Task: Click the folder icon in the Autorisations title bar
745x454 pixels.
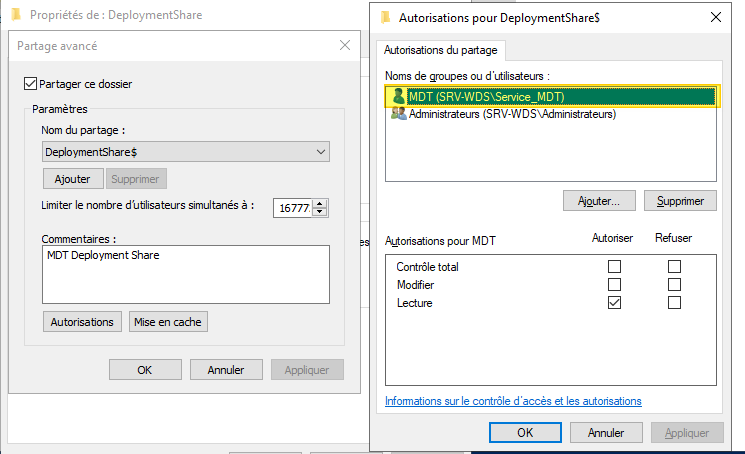Action: (x=386, y=18)
